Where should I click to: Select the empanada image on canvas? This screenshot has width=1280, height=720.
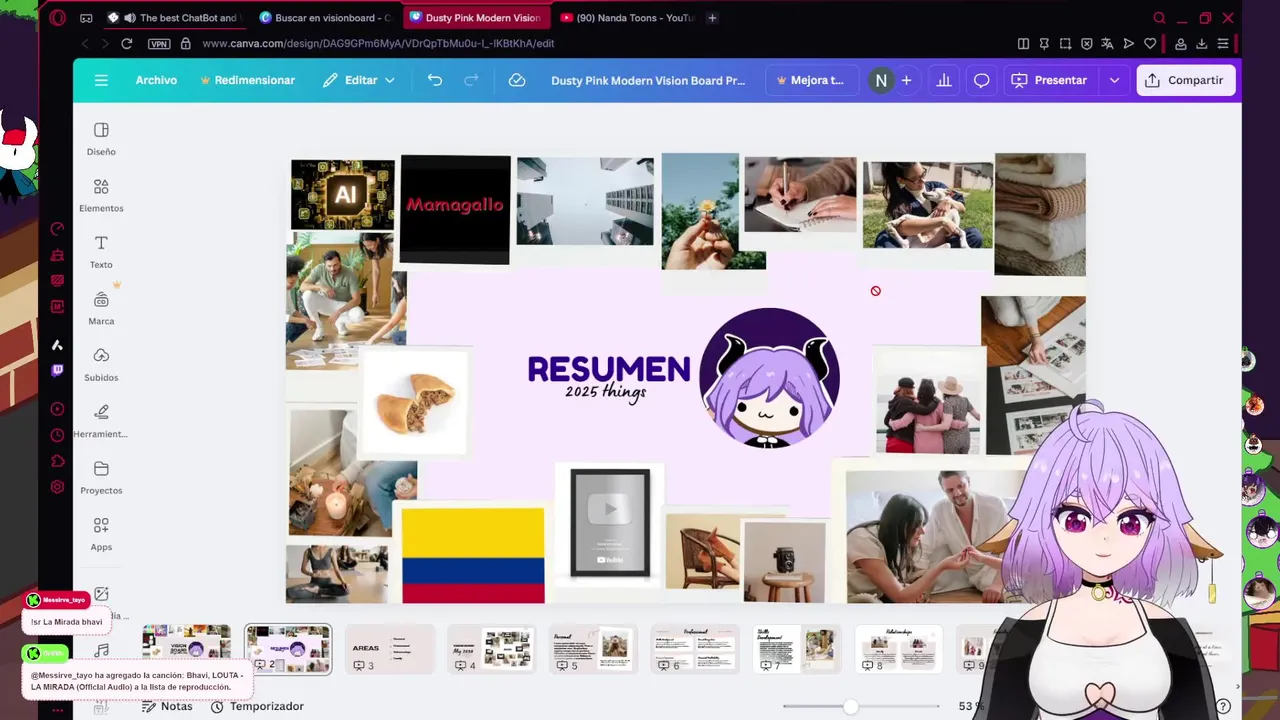415,402
